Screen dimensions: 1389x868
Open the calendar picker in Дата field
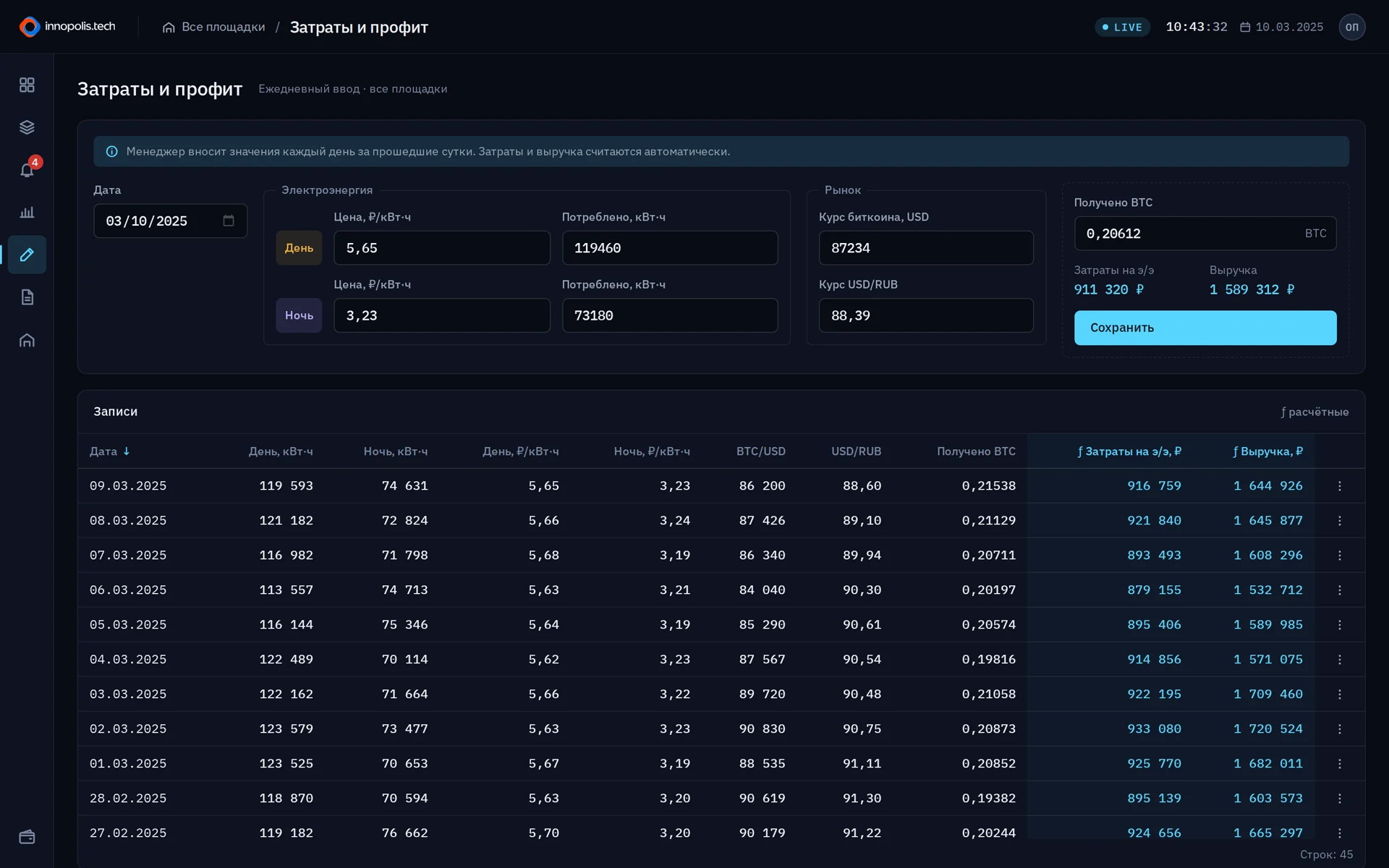229,221
